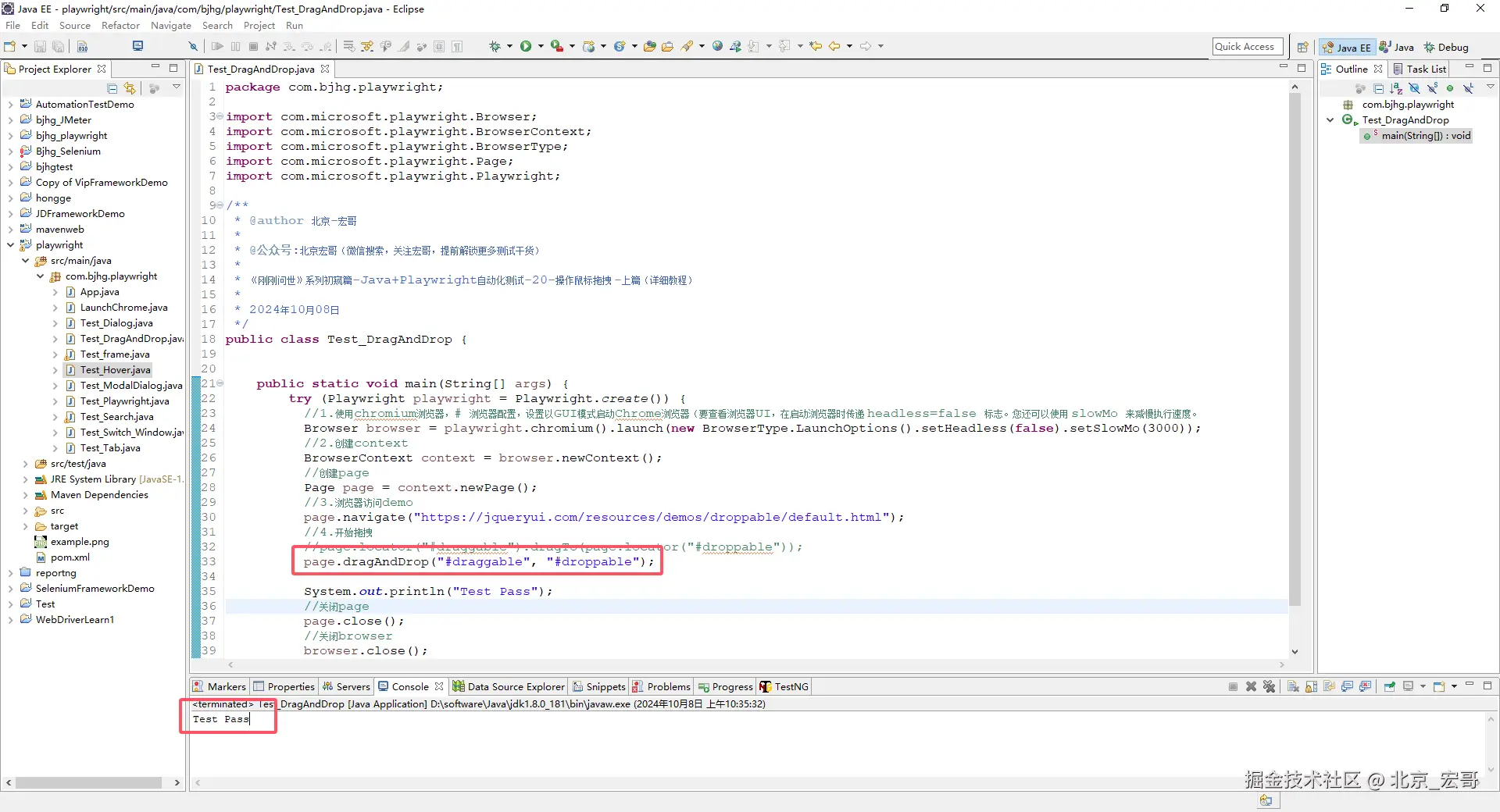Click Collapse All in Project Explorer
This screenshot has width=1500, height=812.
coord(112,88)
